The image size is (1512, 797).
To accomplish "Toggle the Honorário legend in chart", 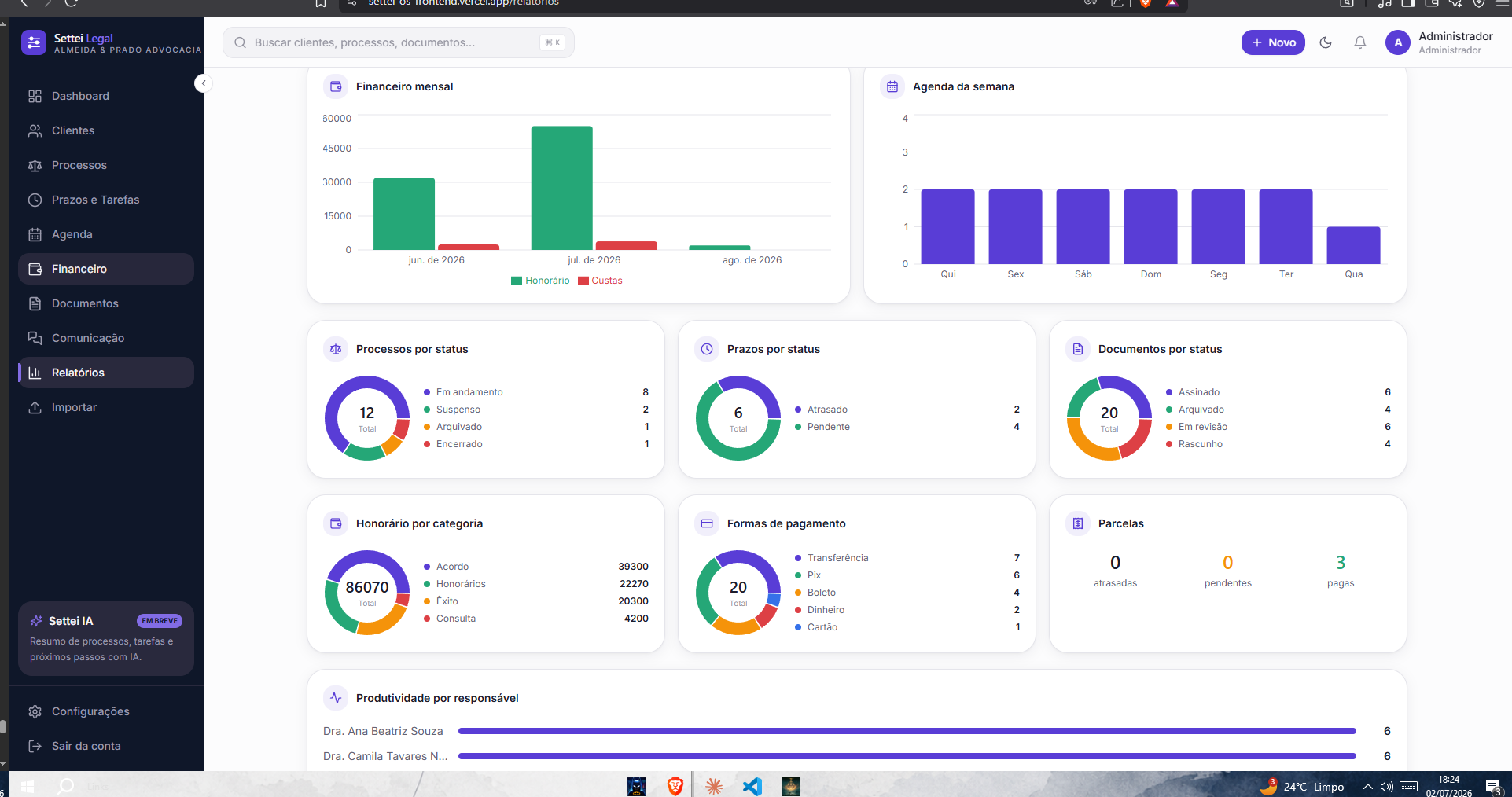I will 540,281.
